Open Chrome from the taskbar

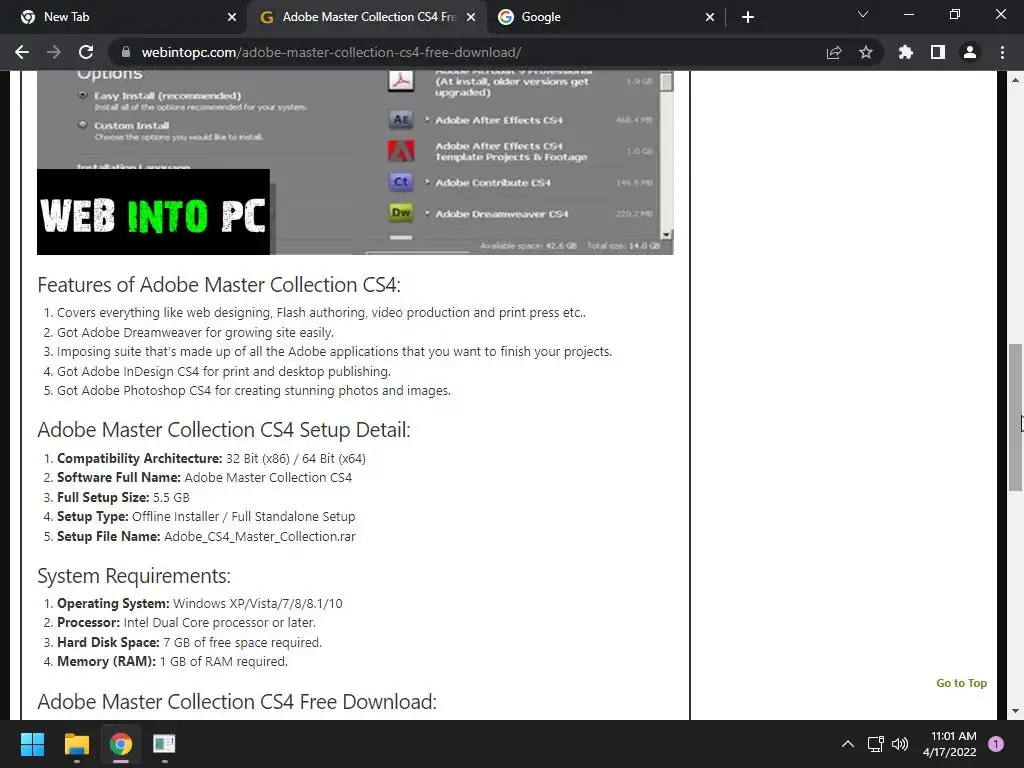[x=121, y=744]
